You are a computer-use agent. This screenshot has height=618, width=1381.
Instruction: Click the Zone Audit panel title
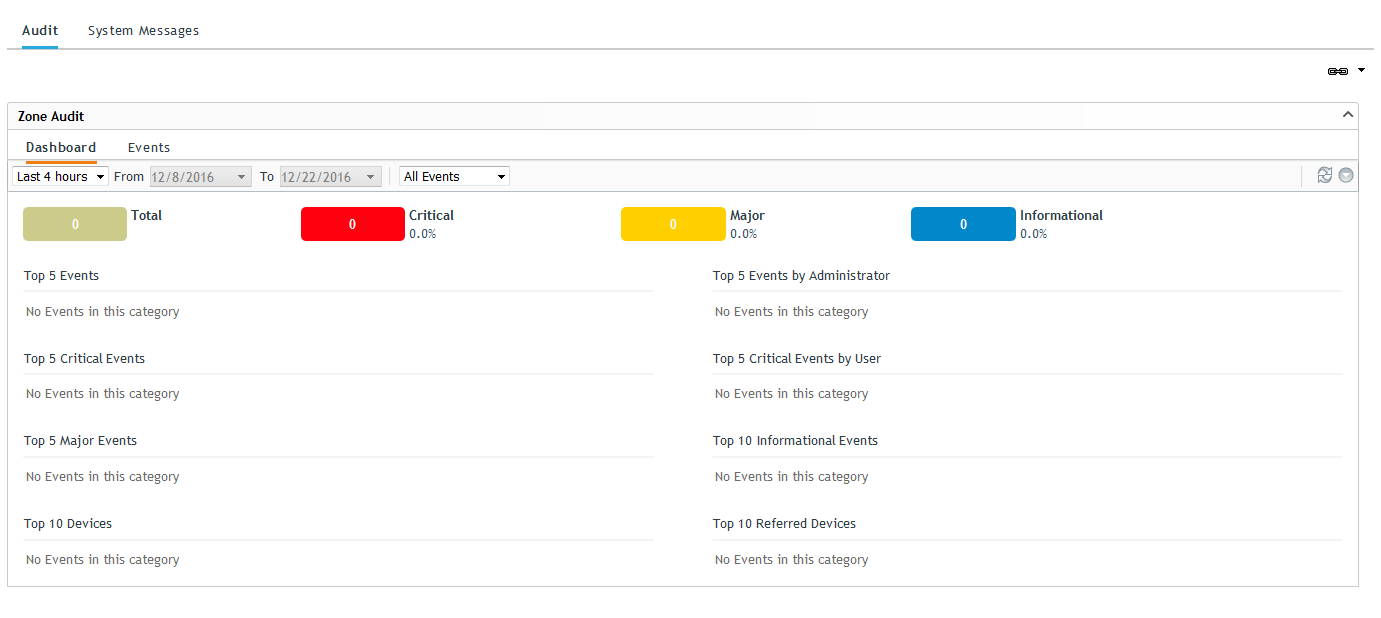coord(51,116)
